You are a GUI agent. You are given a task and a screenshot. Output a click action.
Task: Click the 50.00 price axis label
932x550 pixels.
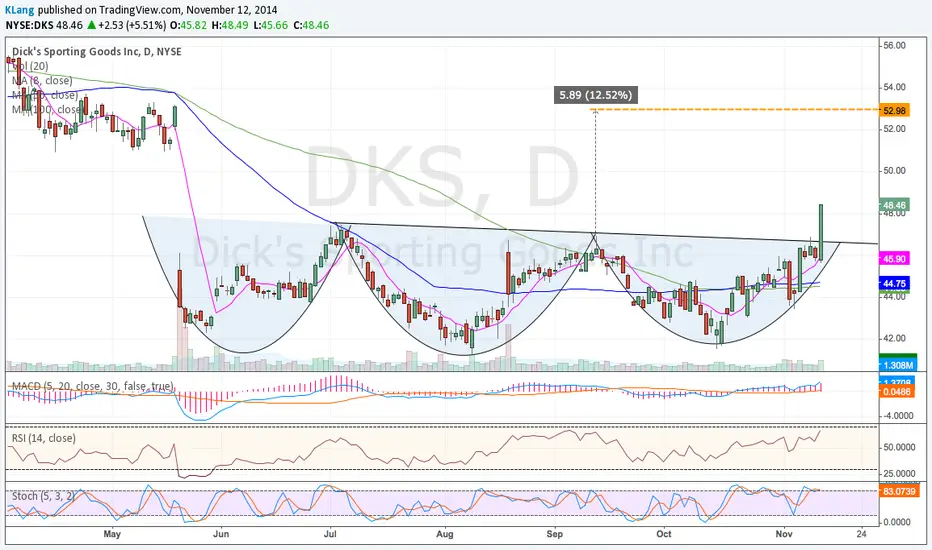point(895,171)
